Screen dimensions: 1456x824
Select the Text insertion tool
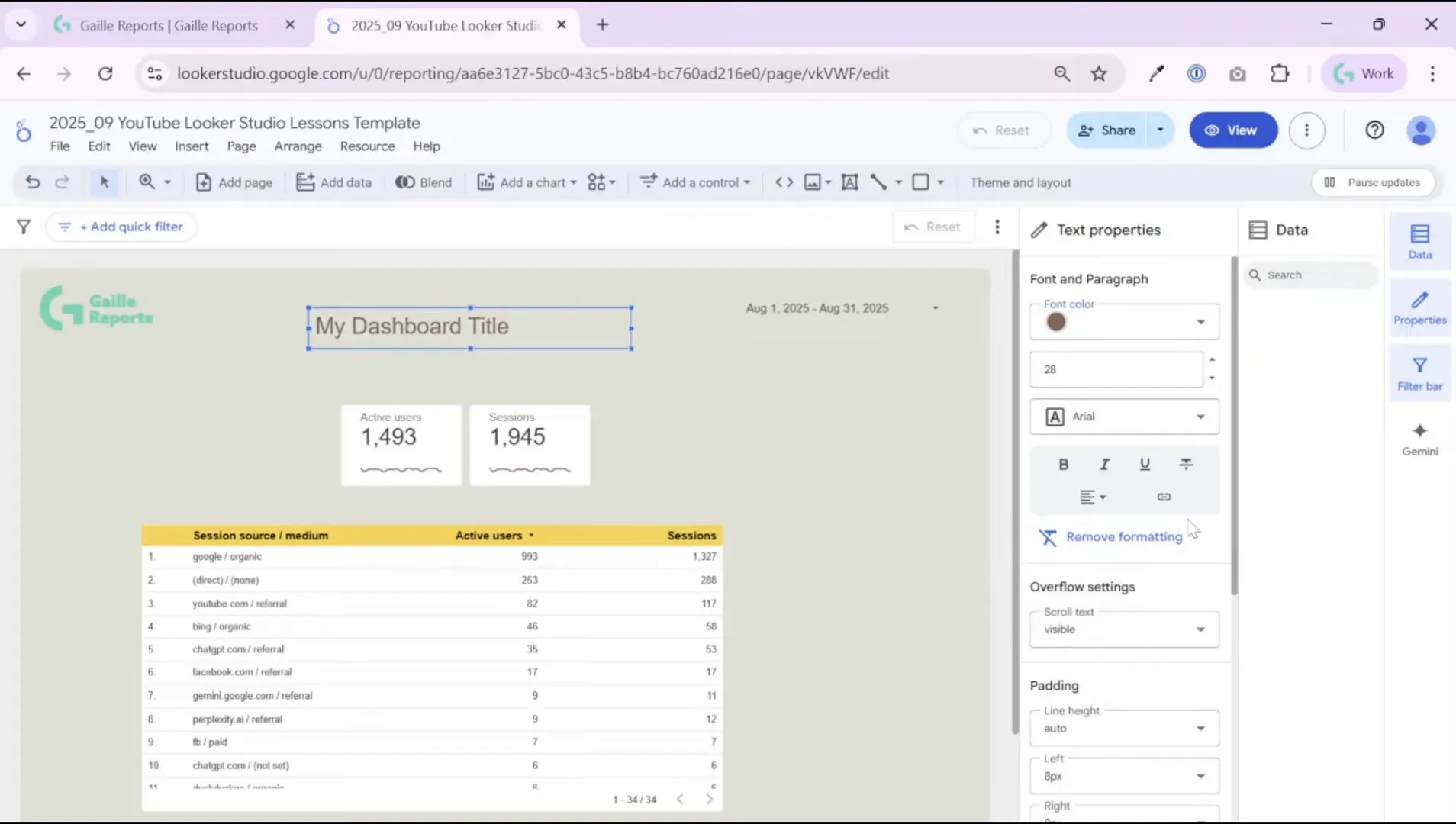pos(850,182)
